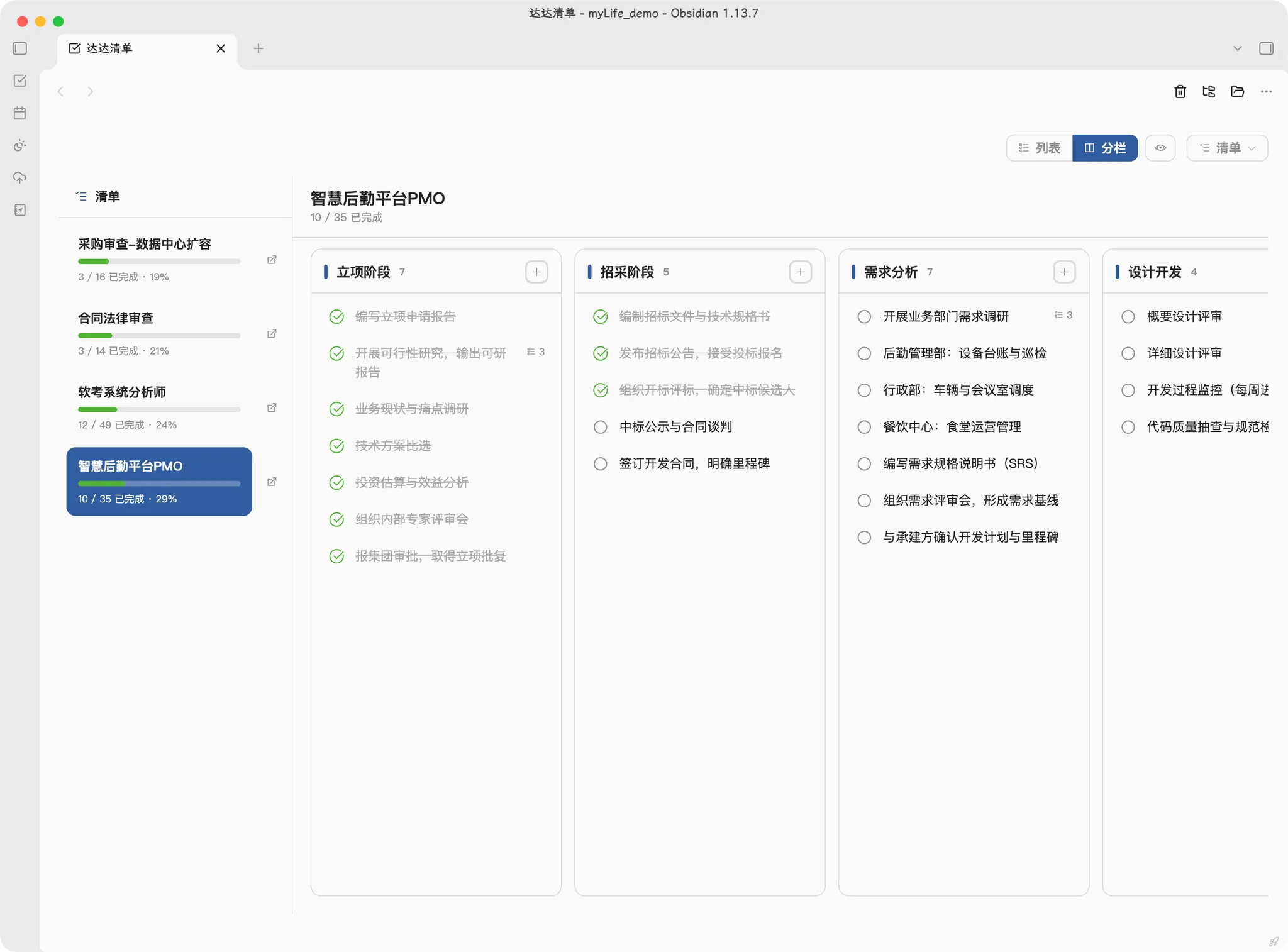Open the three-dot more options menu
Image resolution: width=1288 pixels, height=952 pixels.
1267,92
